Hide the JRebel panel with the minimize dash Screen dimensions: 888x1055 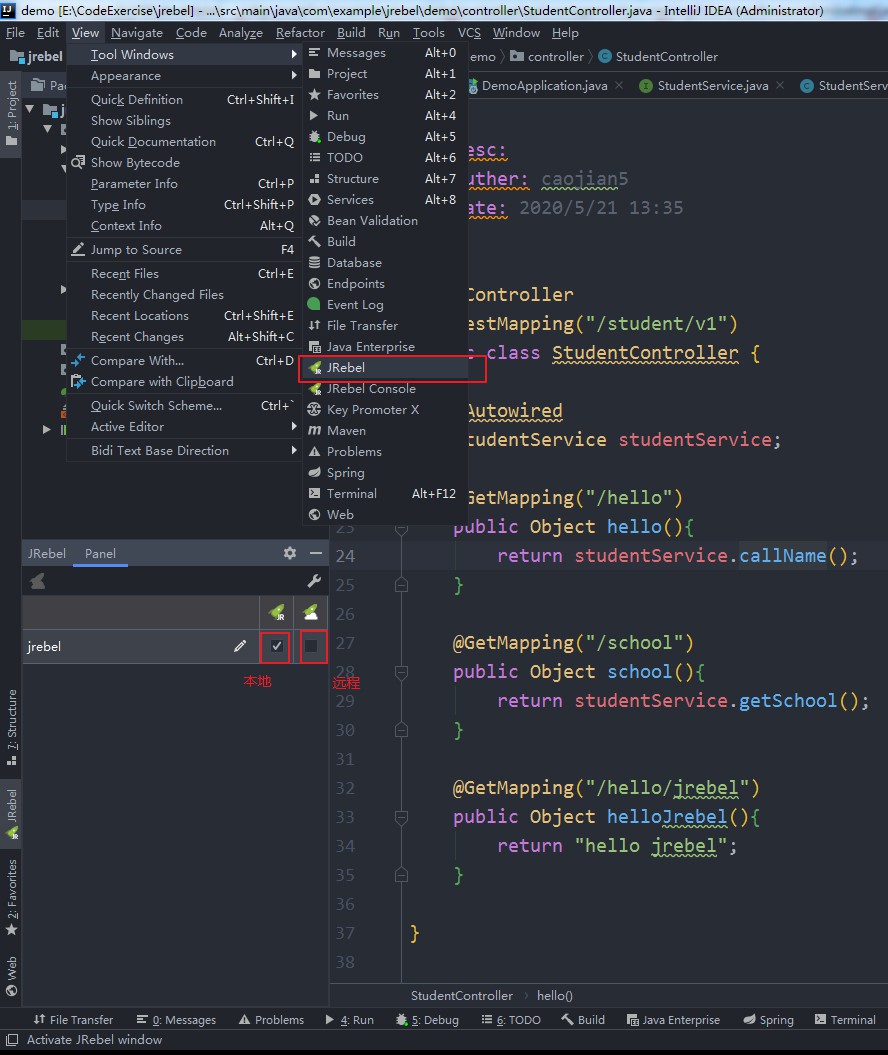(x=316, y=553)
